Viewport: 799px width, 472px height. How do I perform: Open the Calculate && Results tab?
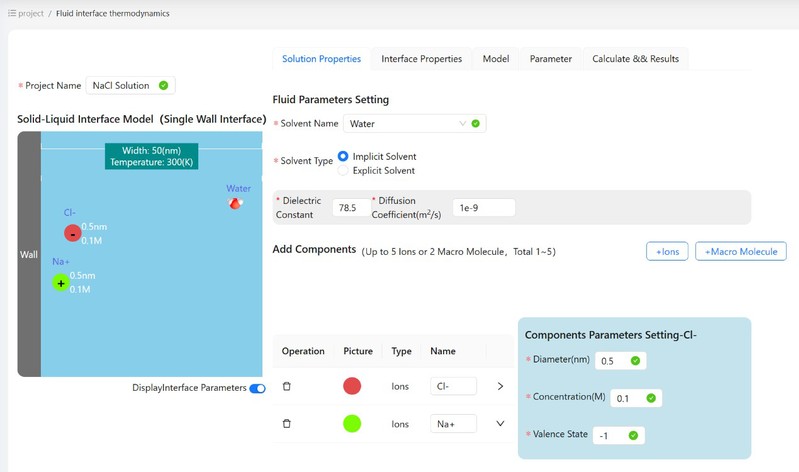(x=635, y=59)
